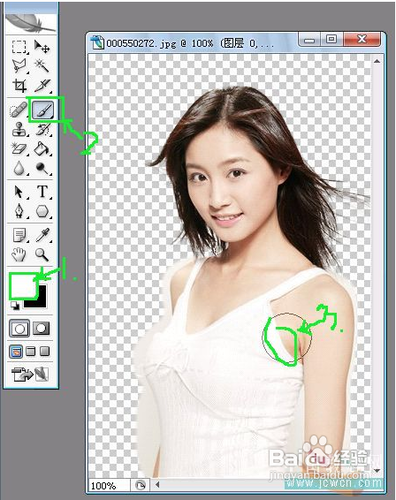Enable Quick Mask mode
396x500 pixels.
(41, 329)
